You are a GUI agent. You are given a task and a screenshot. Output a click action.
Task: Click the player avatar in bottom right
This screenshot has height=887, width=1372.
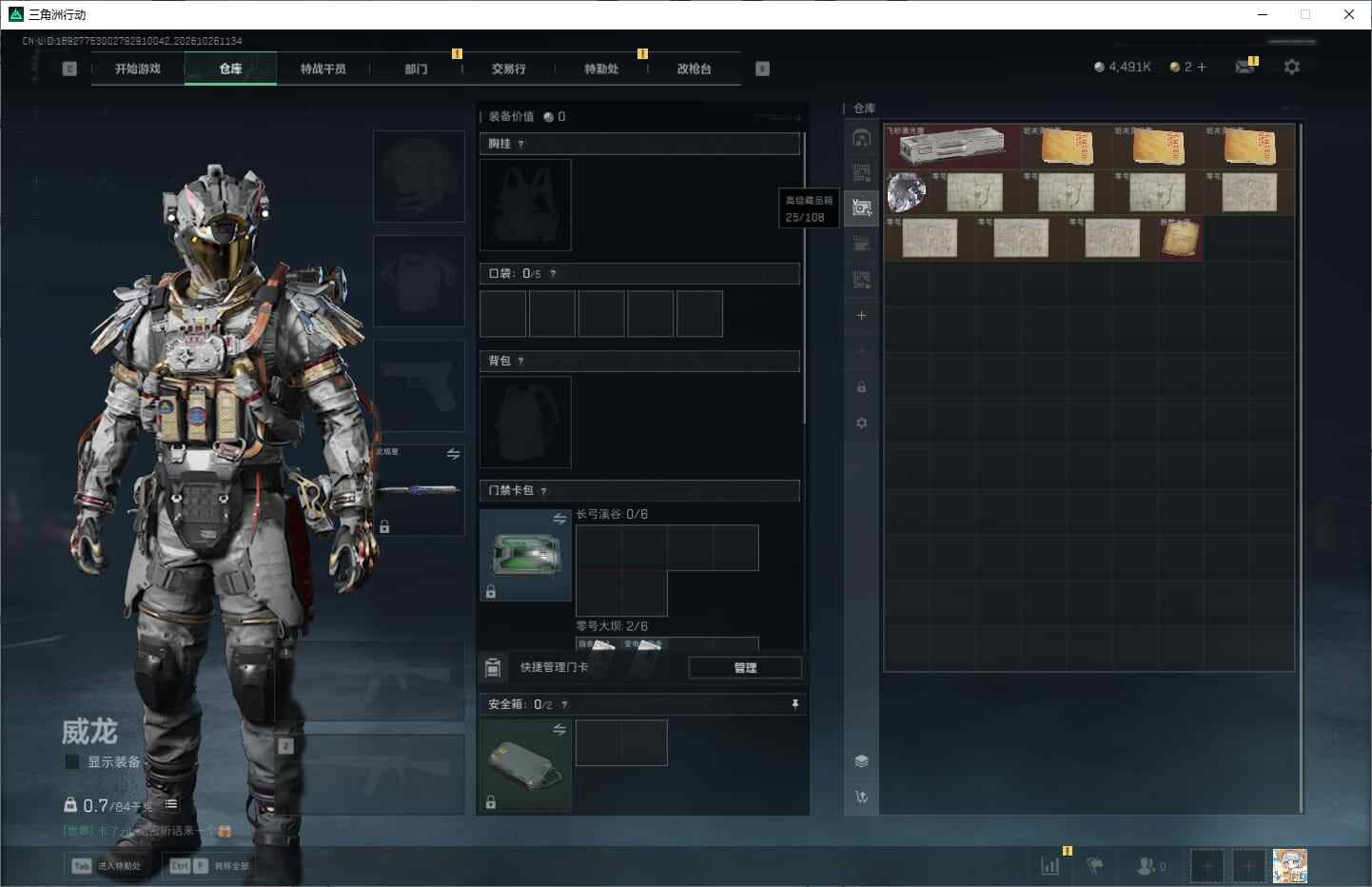(1290, 866)
